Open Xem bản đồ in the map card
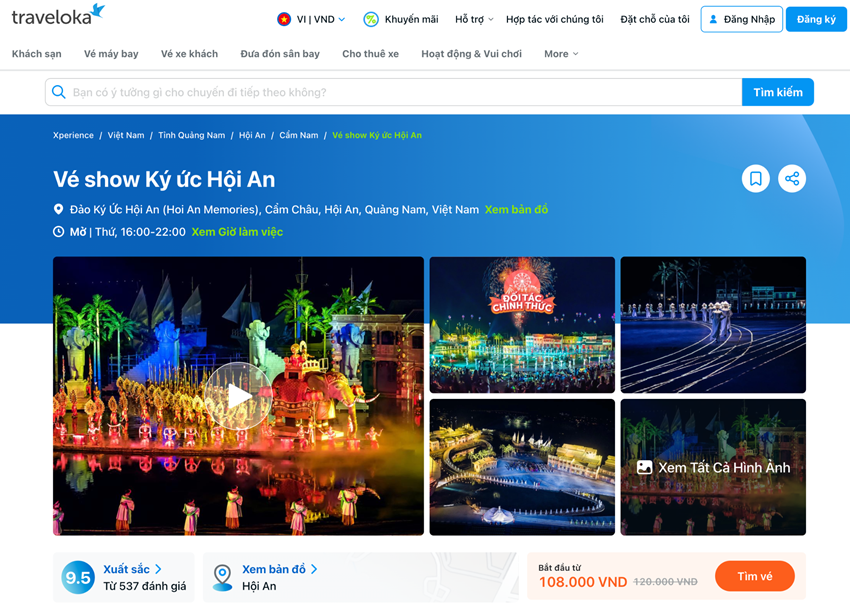Image resolution: width=850 pixels, height=606 pixels. tap(274, 569)
